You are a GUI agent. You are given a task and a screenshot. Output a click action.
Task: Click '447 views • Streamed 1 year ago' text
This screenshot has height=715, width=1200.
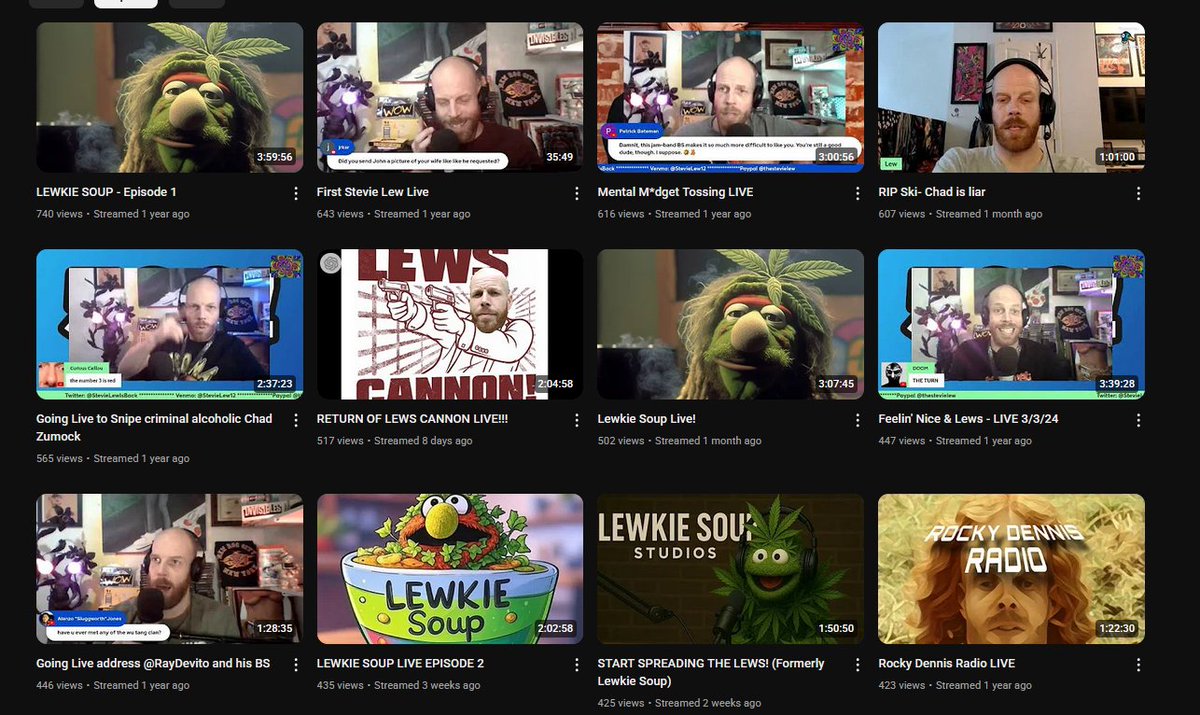955,441
